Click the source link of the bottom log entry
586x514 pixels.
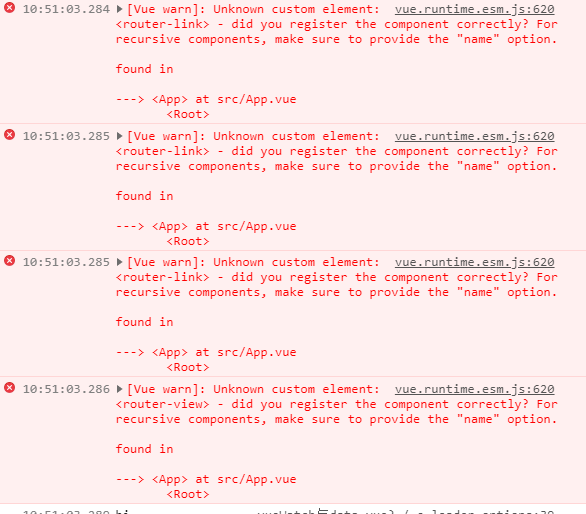point(405,511)
